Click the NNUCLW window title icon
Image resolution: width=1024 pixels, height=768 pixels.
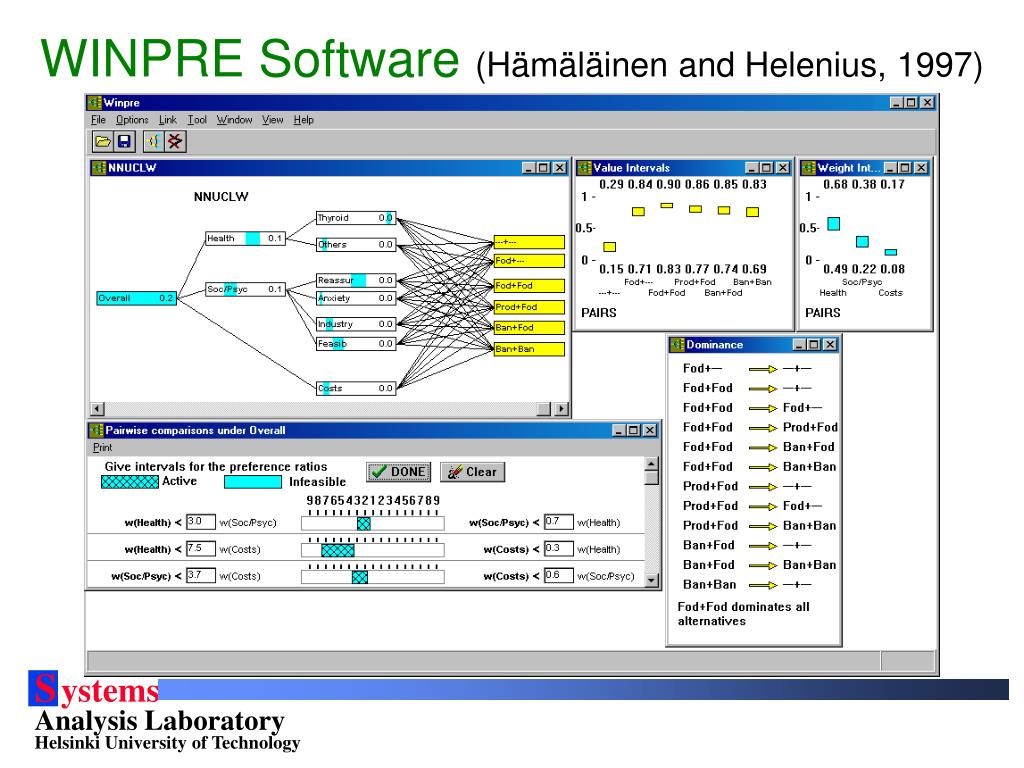(x=99, y=168)
